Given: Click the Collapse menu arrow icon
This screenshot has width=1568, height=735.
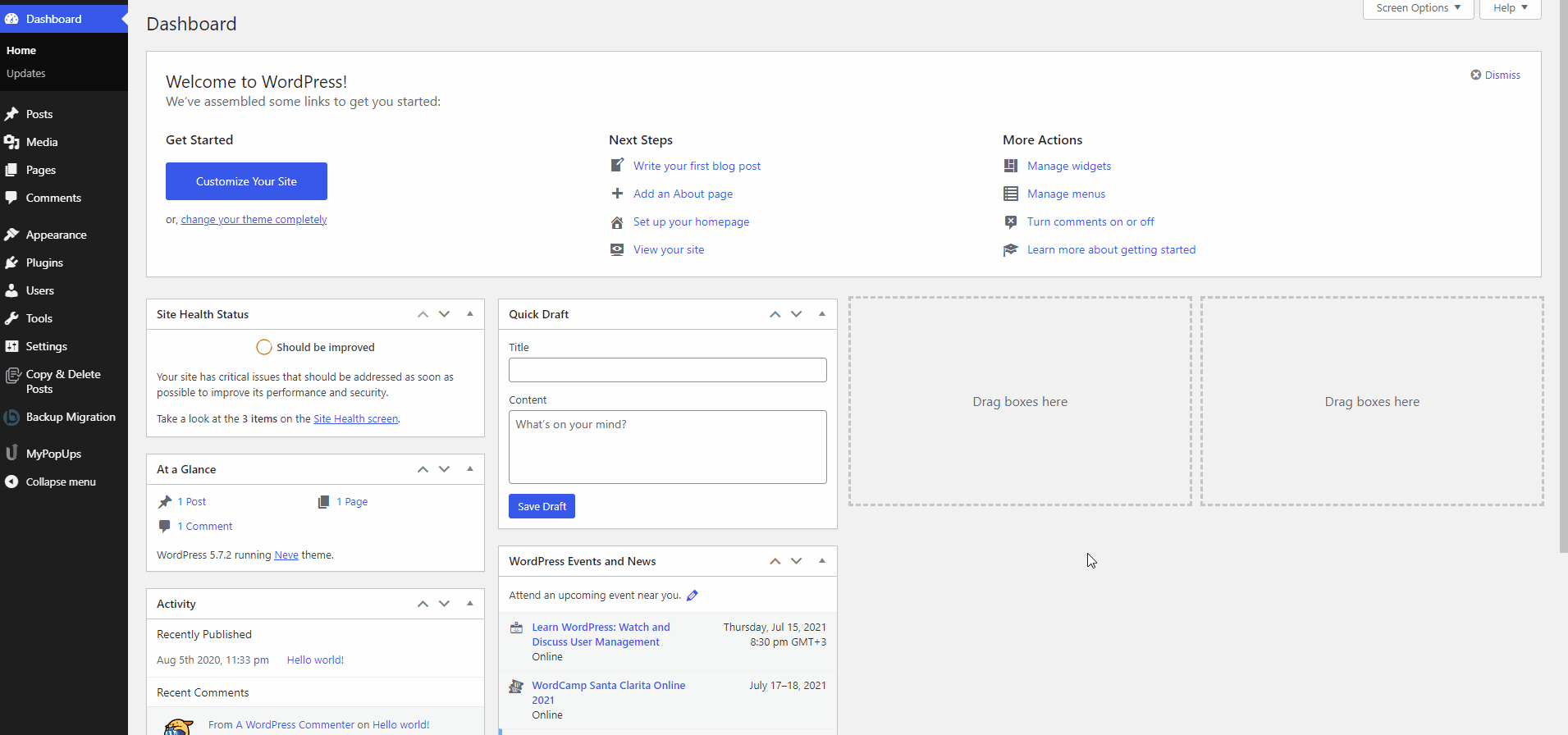Looking at the screenshot, I should pos(11,482).
